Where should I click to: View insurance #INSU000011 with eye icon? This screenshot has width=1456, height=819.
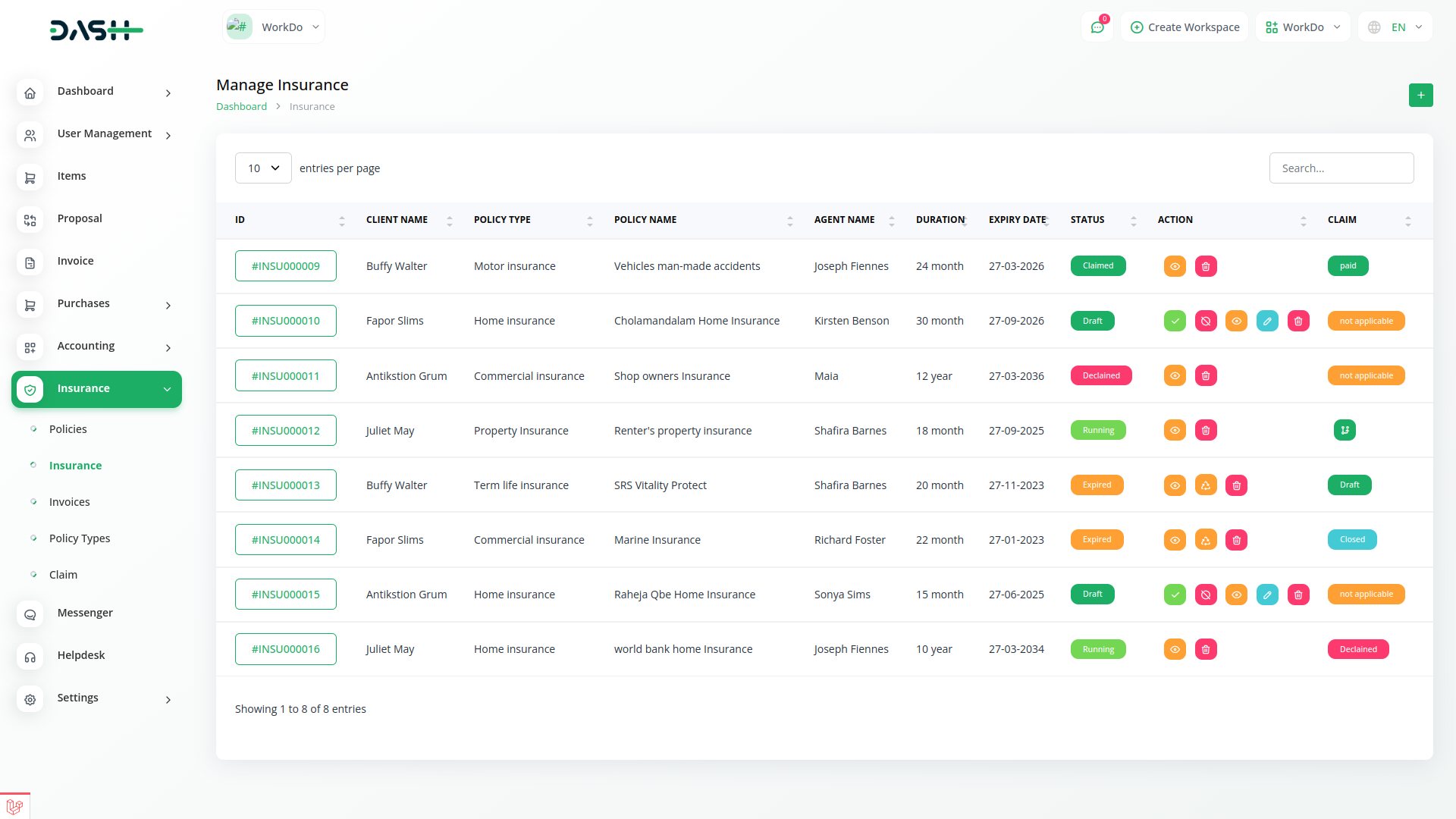click(1175, 375)
